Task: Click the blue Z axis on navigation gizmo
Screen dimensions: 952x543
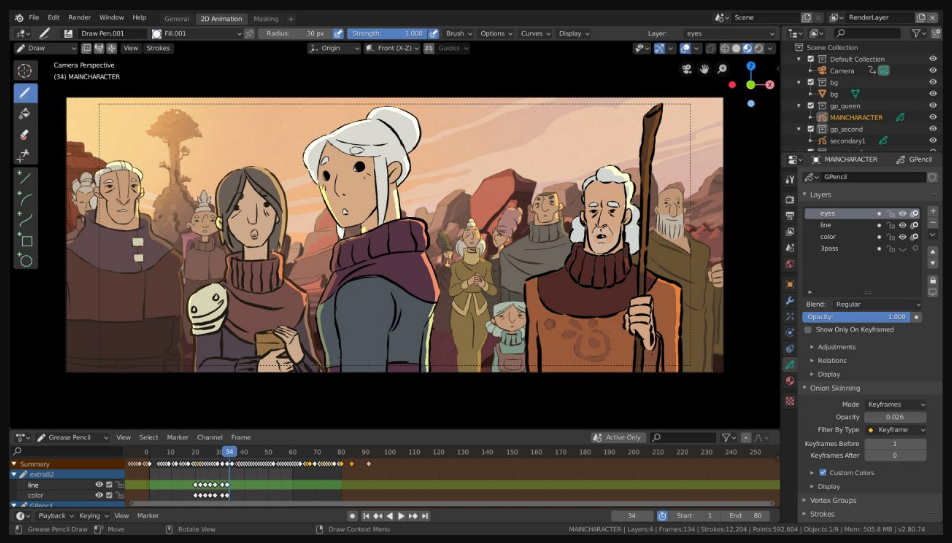Action: tap(751, 66)
